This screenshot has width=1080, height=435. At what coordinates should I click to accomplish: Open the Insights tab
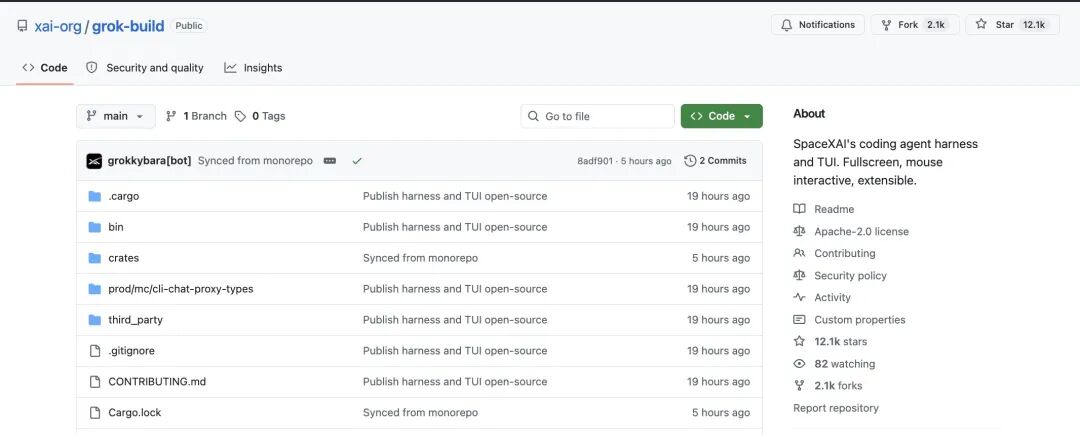(x=253, y=67)
